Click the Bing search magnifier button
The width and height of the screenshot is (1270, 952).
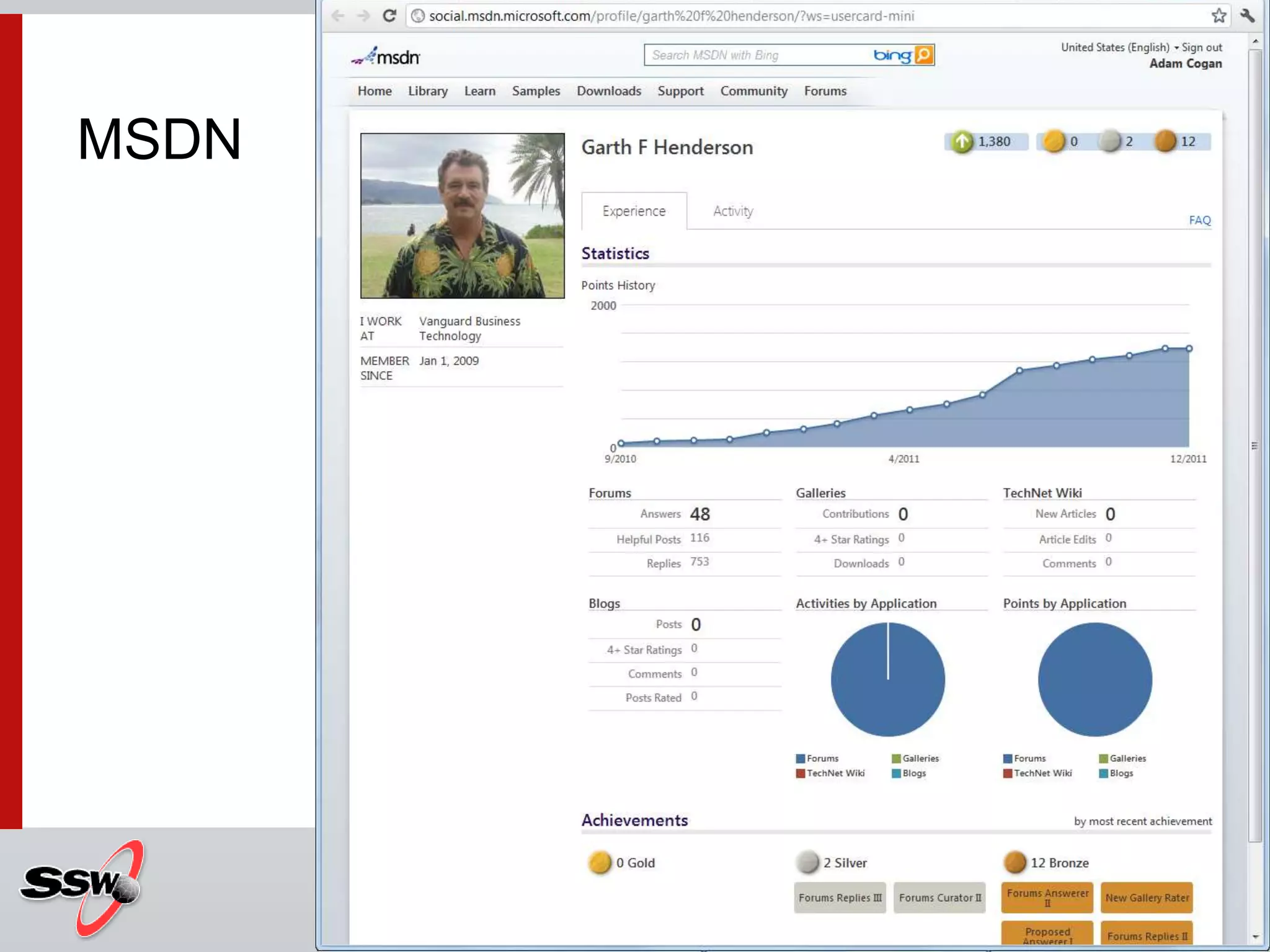click(924, 55)
